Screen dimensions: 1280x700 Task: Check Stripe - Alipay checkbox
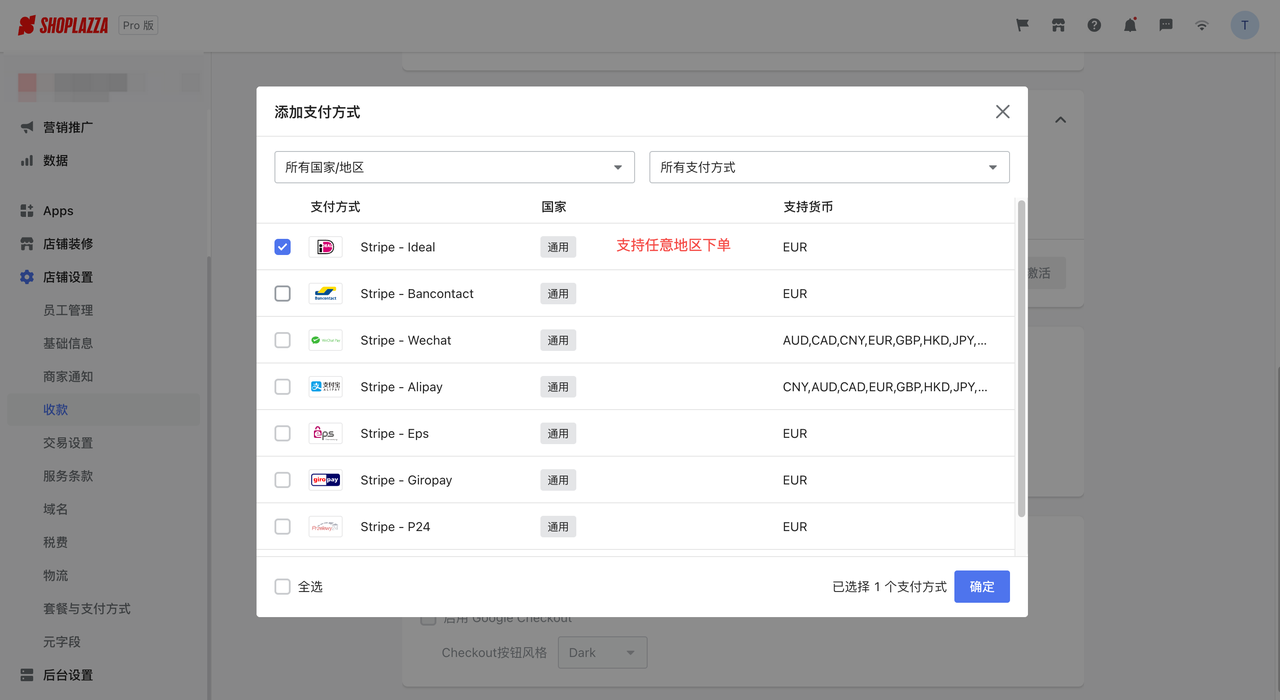(283, 387)
